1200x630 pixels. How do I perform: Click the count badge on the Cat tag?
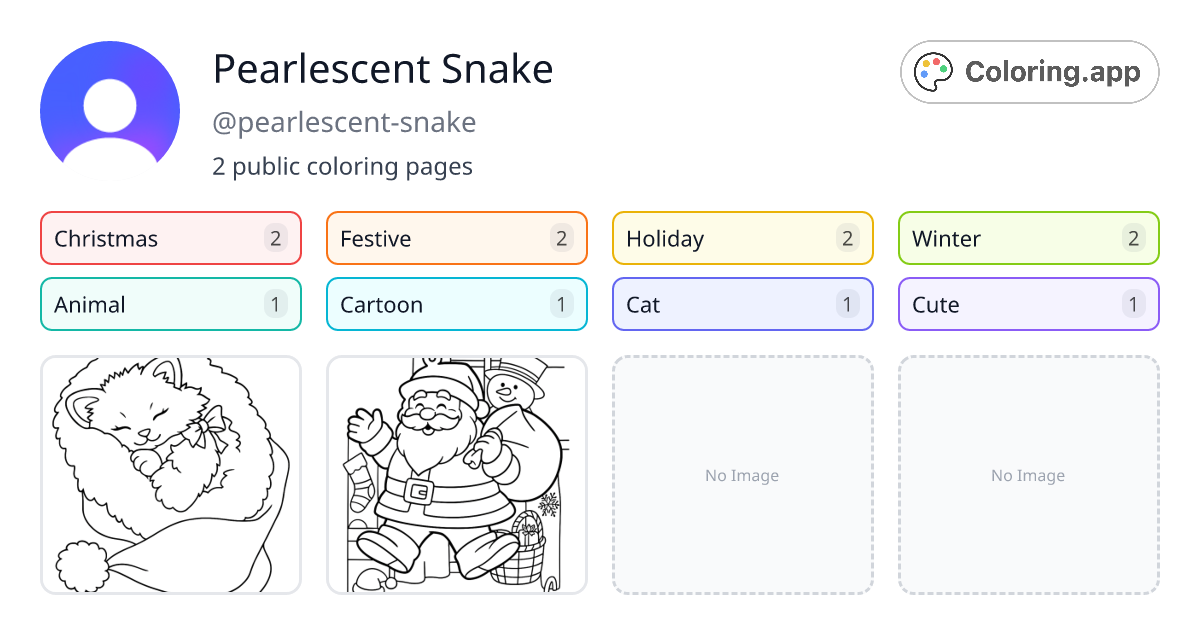[847, 304]
